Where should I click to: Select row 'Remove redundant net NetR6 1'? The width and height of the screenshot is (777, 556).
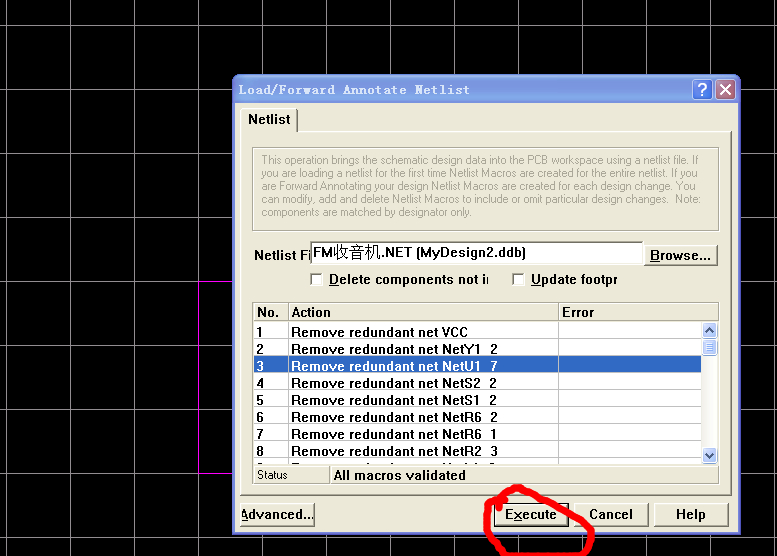click(x=477, y=434)
